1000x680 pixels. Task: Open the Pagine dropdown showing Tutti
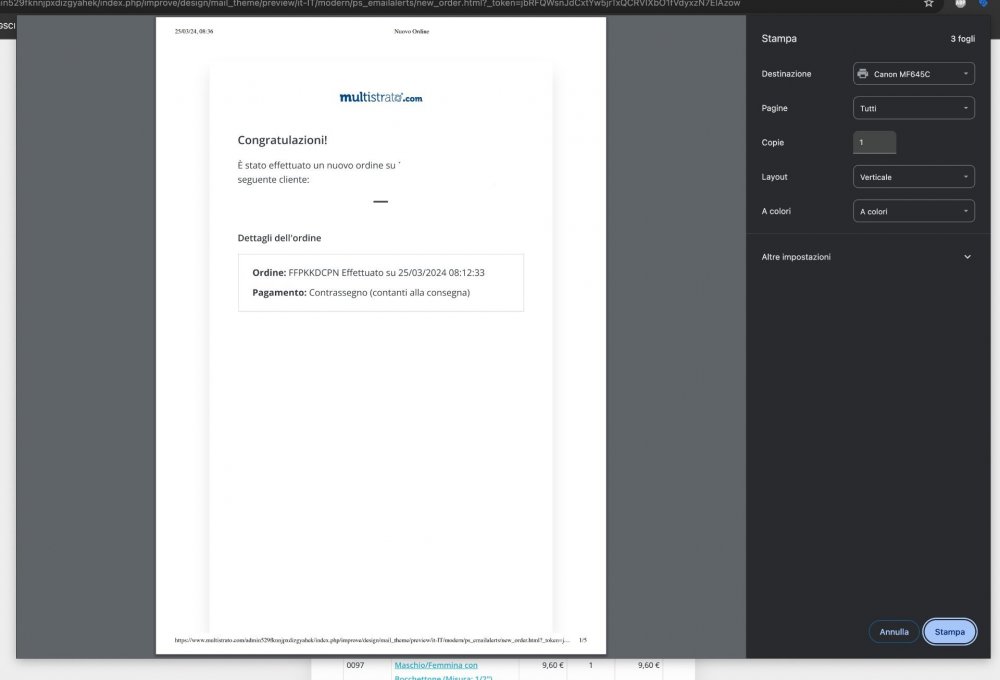click(913, 107)
